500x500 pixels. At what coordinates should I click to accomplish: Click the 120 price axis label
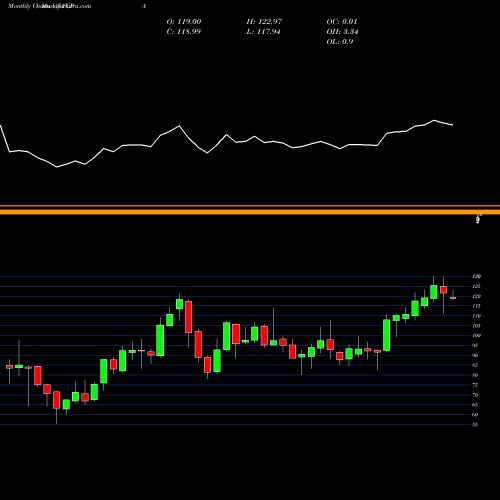[x=477, y=296]
